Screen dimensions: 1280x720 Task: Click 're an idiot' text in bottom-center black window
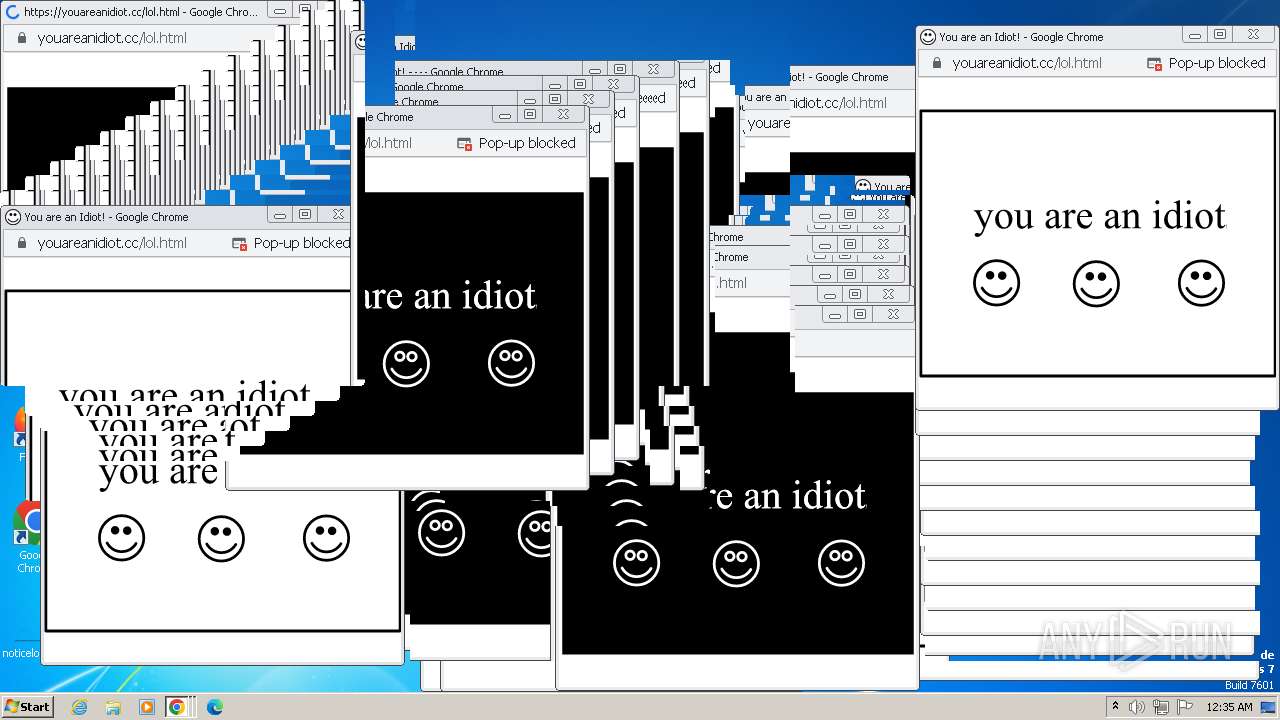click(786, 496)
